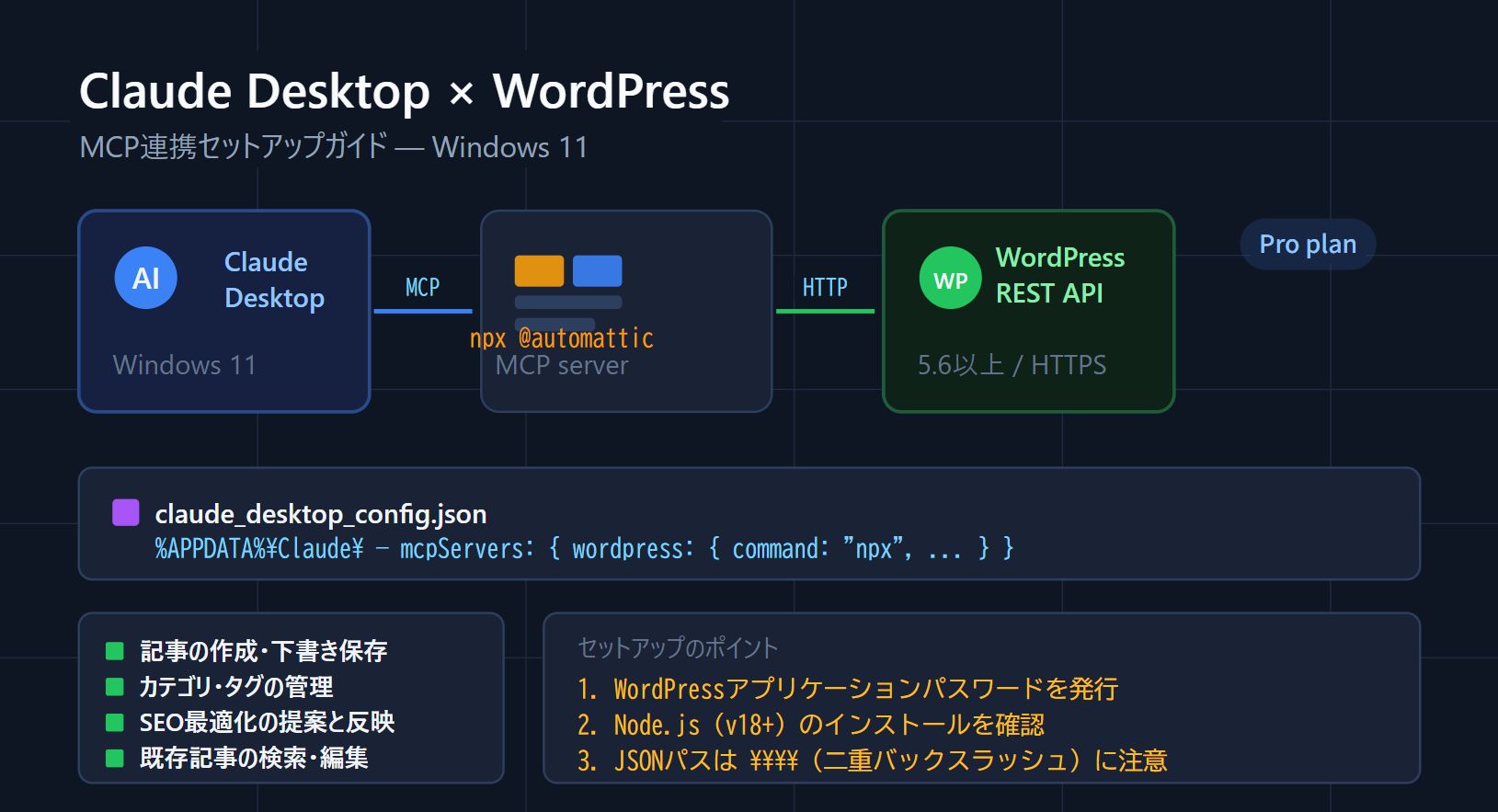Click step 3 about JSONパス double backslash

[872, 761]
